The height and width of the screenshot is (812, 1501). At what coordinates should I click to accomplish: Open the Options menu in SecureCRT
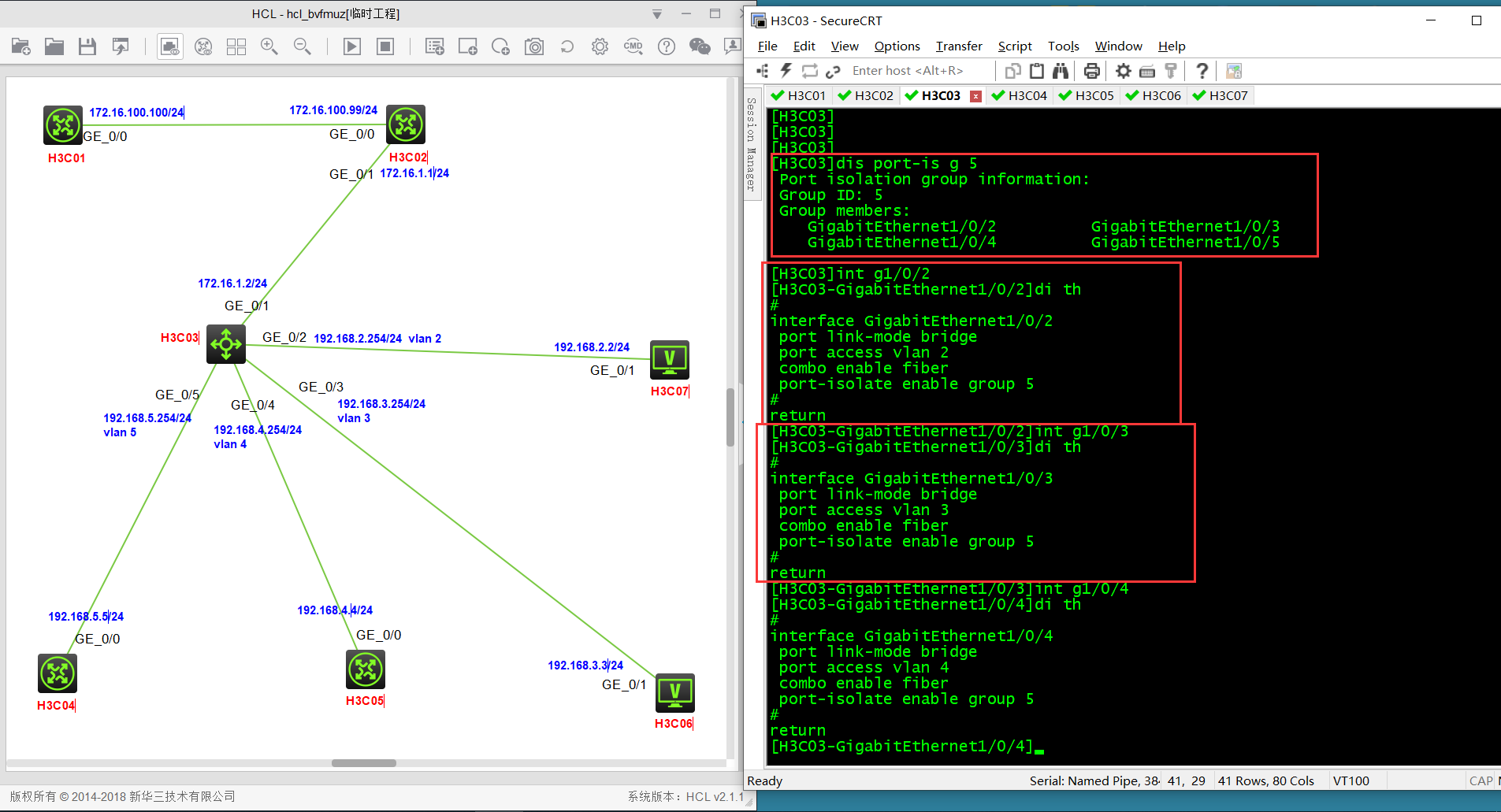coord(897,46)
